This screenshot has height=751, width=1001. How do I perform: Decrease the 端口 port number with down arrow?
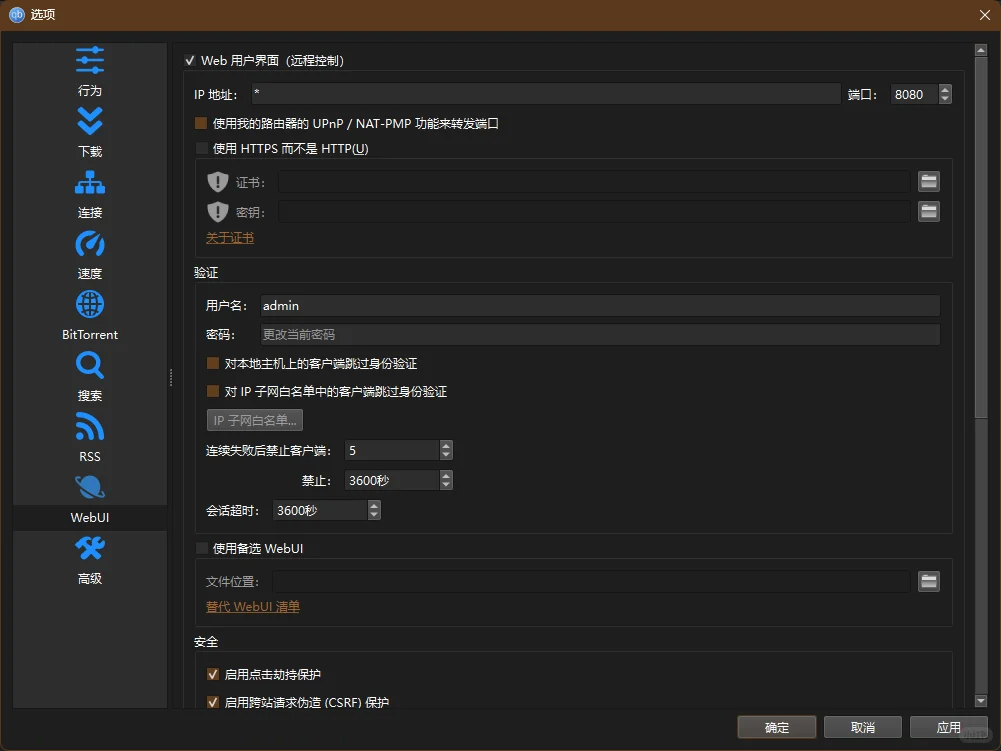(x=945, y=99)
